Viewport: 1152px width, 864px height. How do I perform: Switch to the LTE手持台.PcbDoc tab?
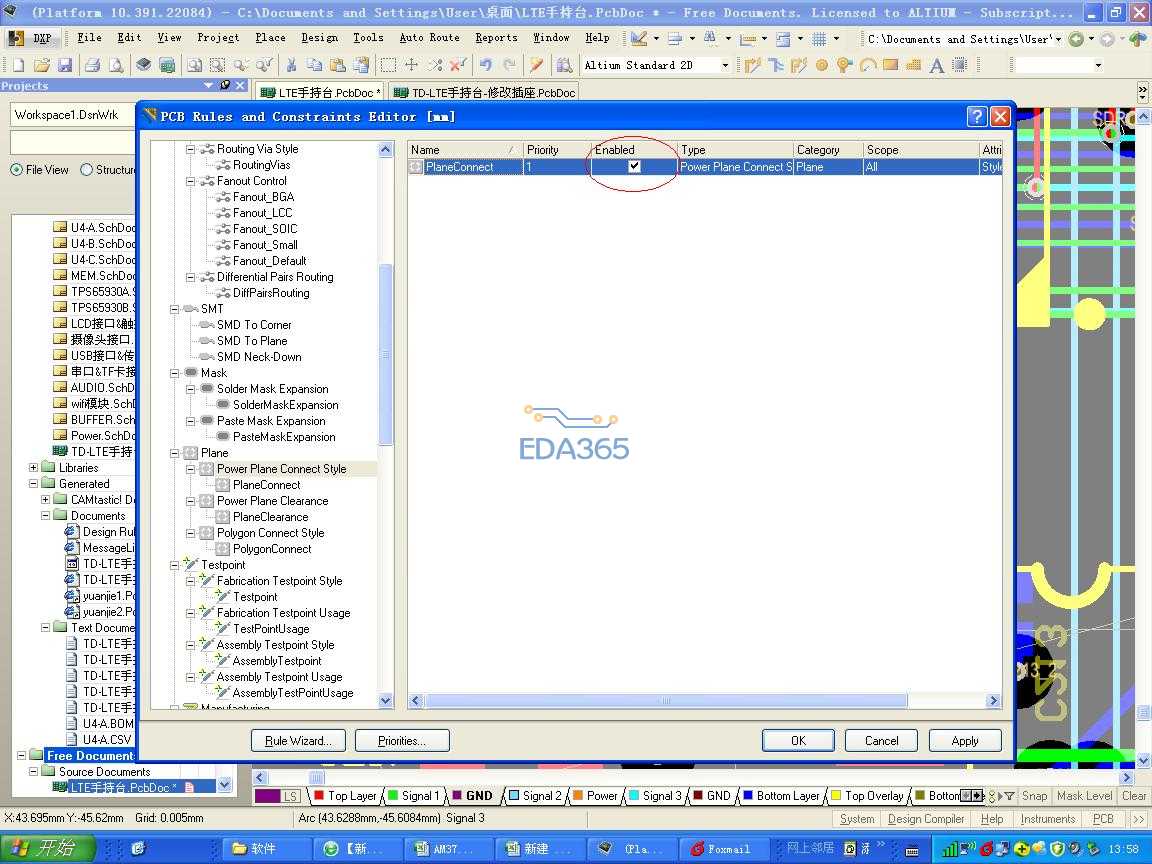[x=321, y=93]
